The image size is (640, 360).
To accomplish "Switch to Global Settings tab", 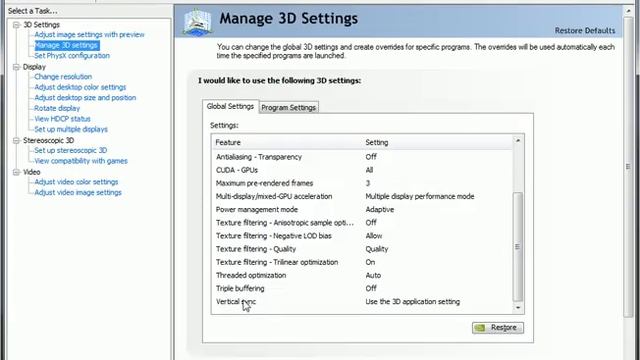I will (230, 106).
